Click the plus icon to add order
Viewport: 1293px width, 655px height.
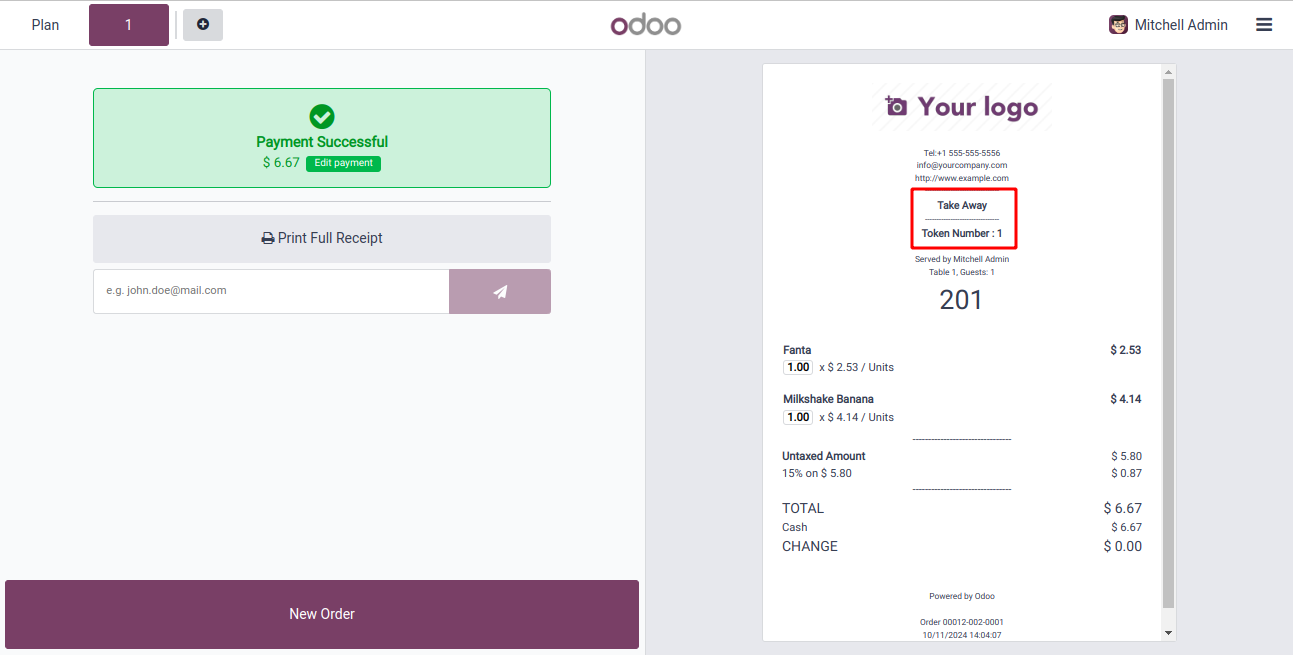[x=203, y=25]
